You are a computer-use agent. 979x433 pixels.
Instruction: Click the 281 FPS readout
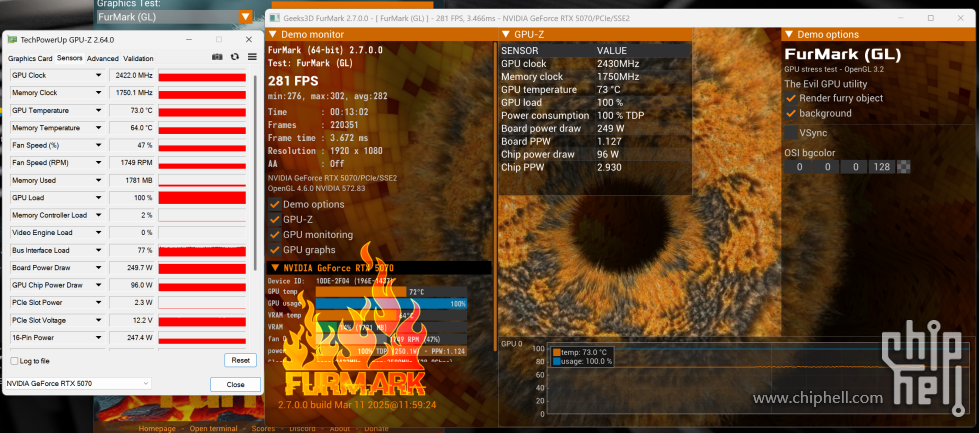(293, 81)
